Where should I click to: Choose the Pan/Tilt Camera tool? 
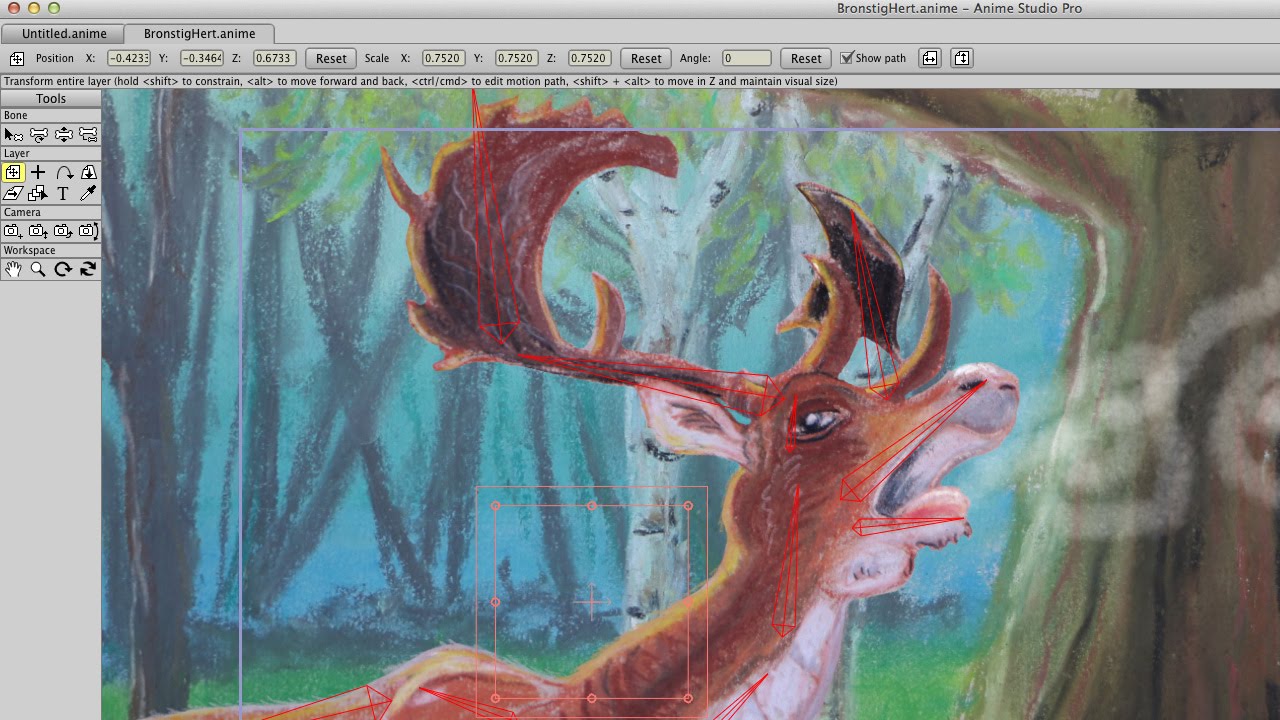(88, 231)
